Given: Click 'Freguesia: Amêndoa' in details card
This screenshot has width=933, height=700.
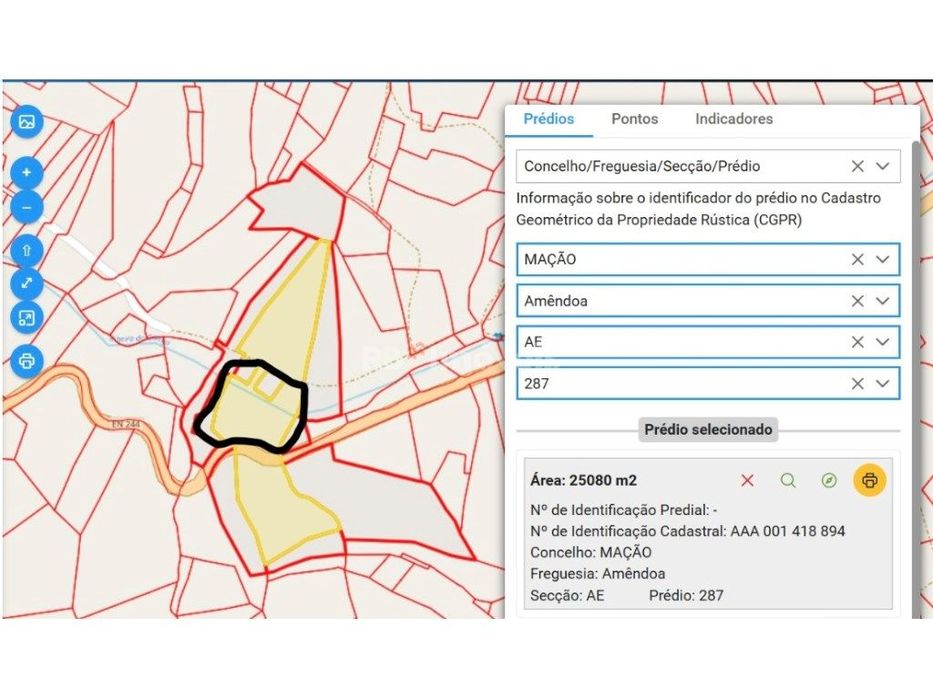Looking at the screenshot, I should [597, 574].
